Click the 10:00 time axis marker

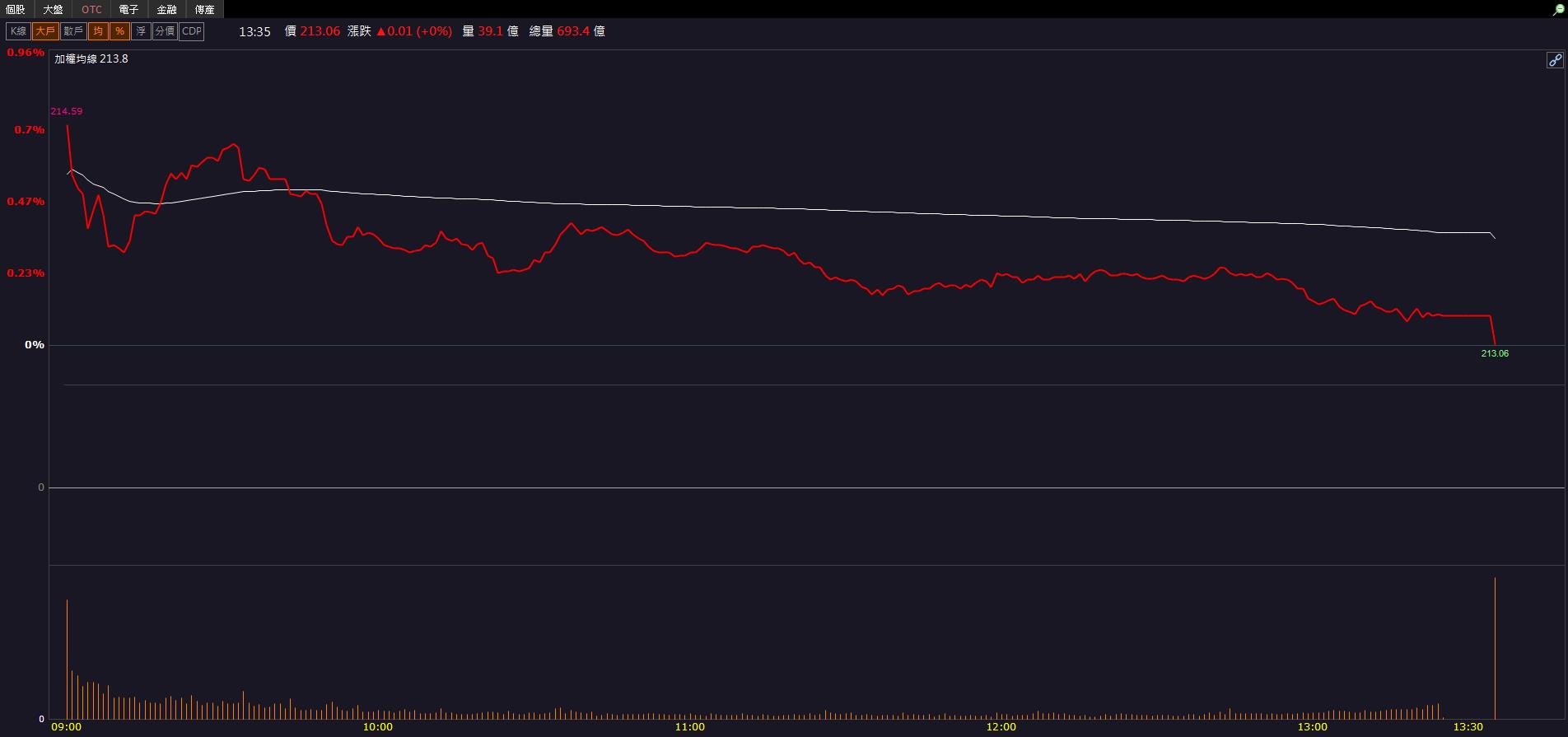[x=378, y=727]
